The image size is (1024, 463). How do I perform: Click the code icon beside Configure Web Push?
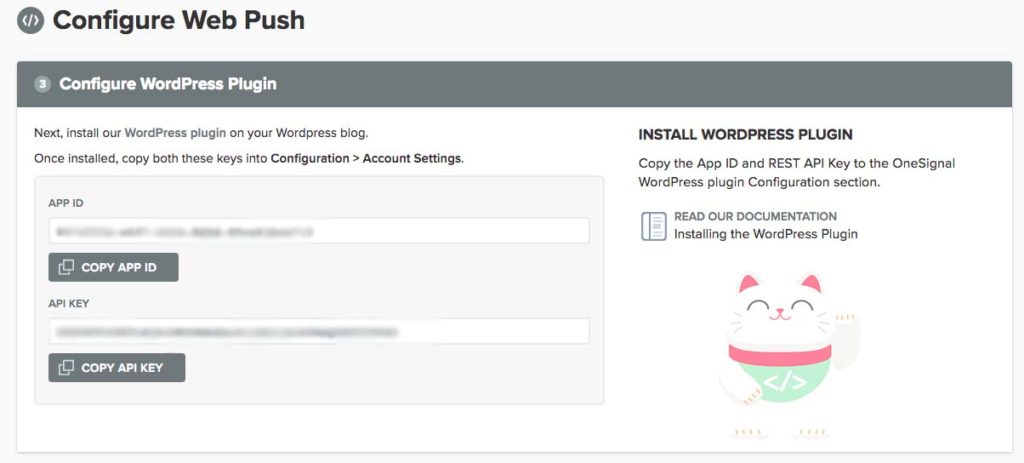click(x=30, y=20)
